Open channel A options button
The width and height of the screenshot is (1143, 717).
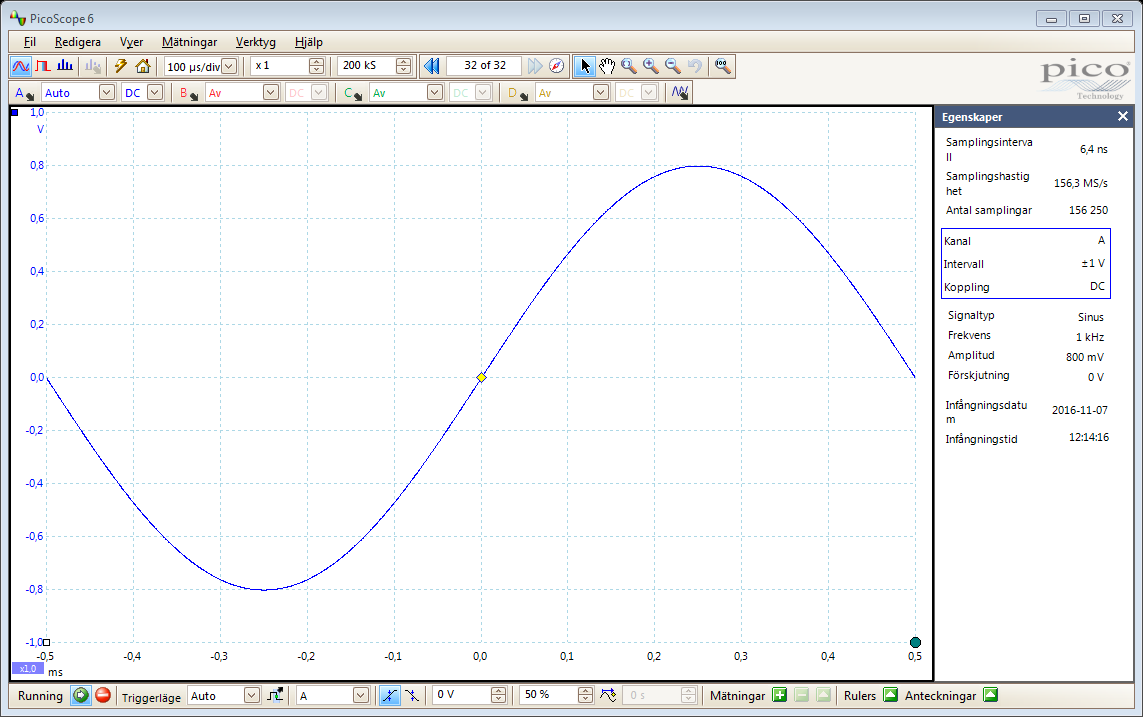[24, 93]
